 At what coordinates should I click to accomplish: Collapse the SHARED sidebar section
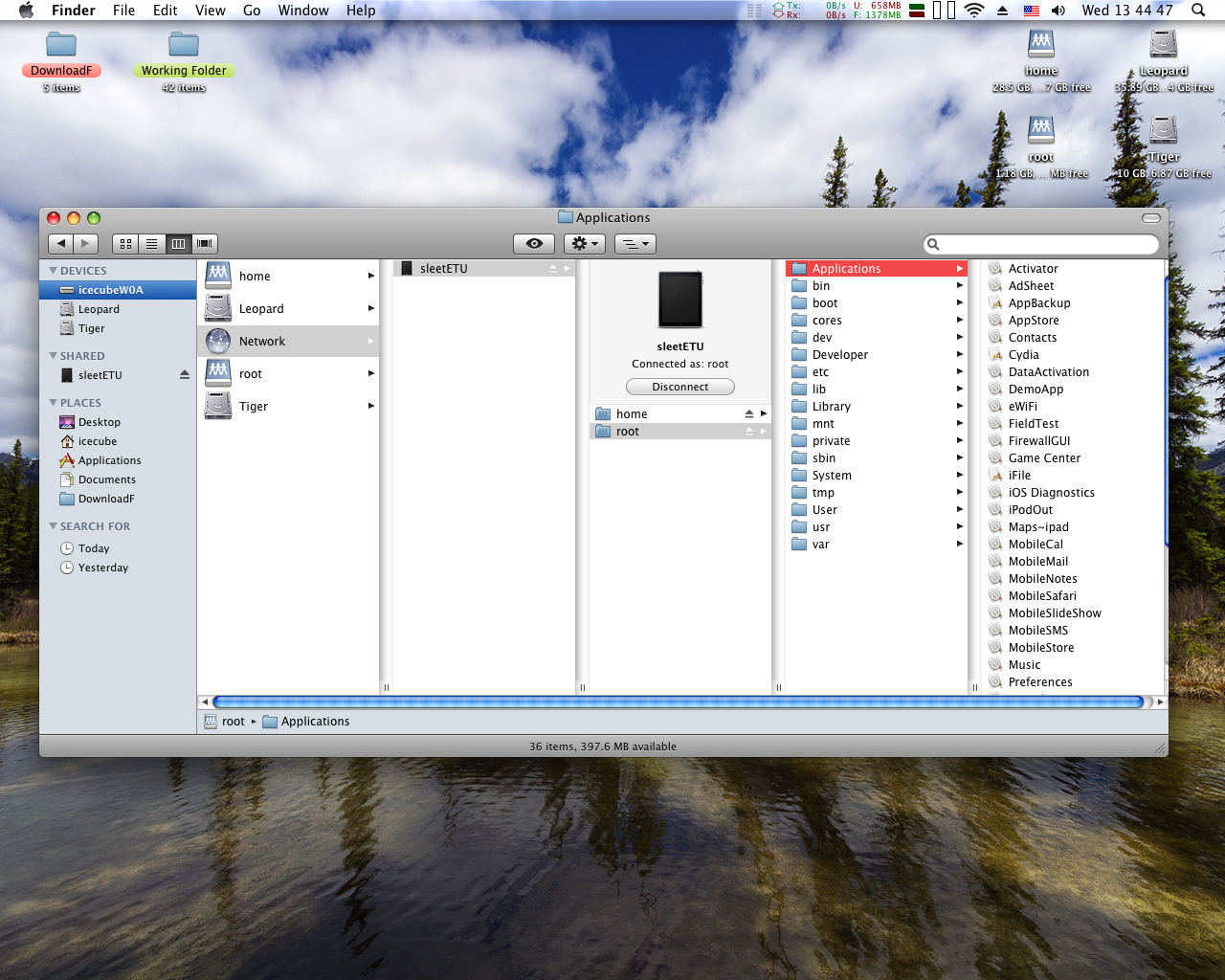click(x=54, y=356)
